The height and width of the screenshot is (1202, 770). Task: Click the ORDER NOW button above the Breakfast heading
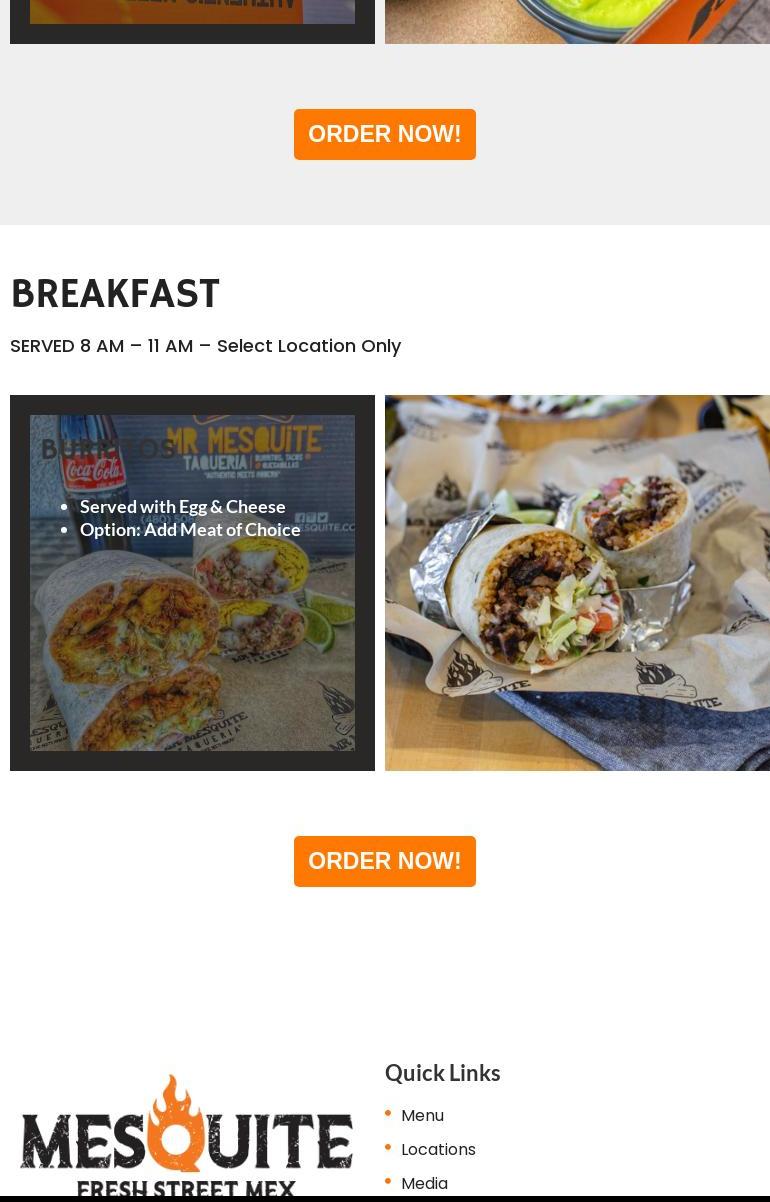pyautogui.click(x=385, y=134)
